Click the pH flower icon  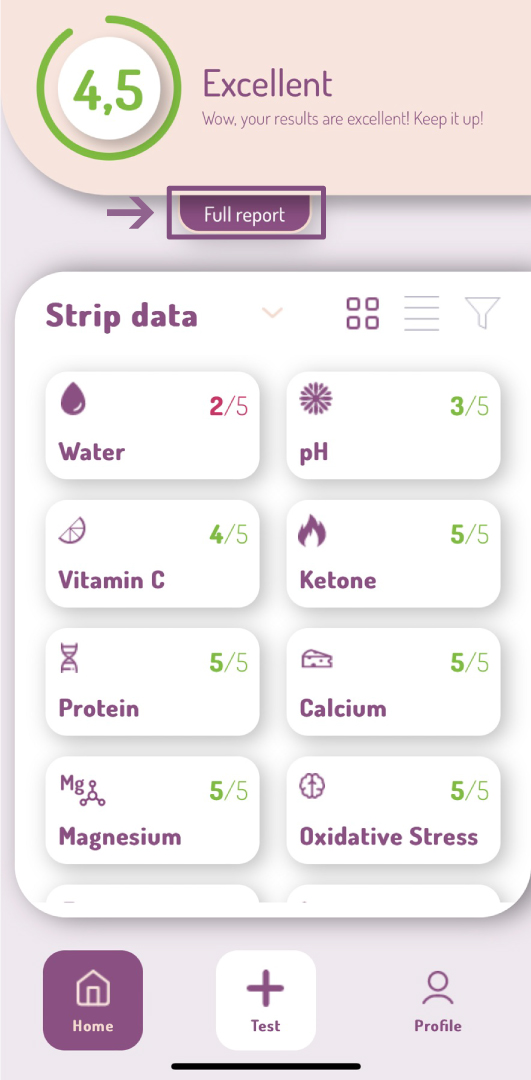[x=316, y=399]
